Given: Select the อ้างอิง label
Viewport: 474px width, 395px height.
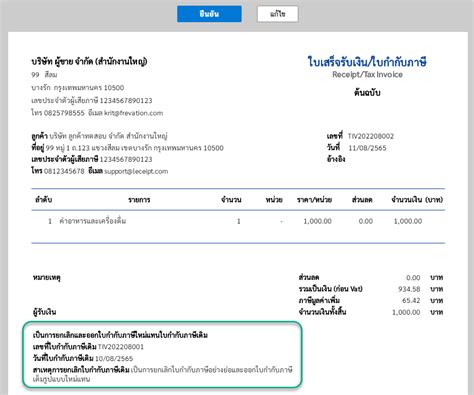Looking at the screenshot, I should click(336, 159).
